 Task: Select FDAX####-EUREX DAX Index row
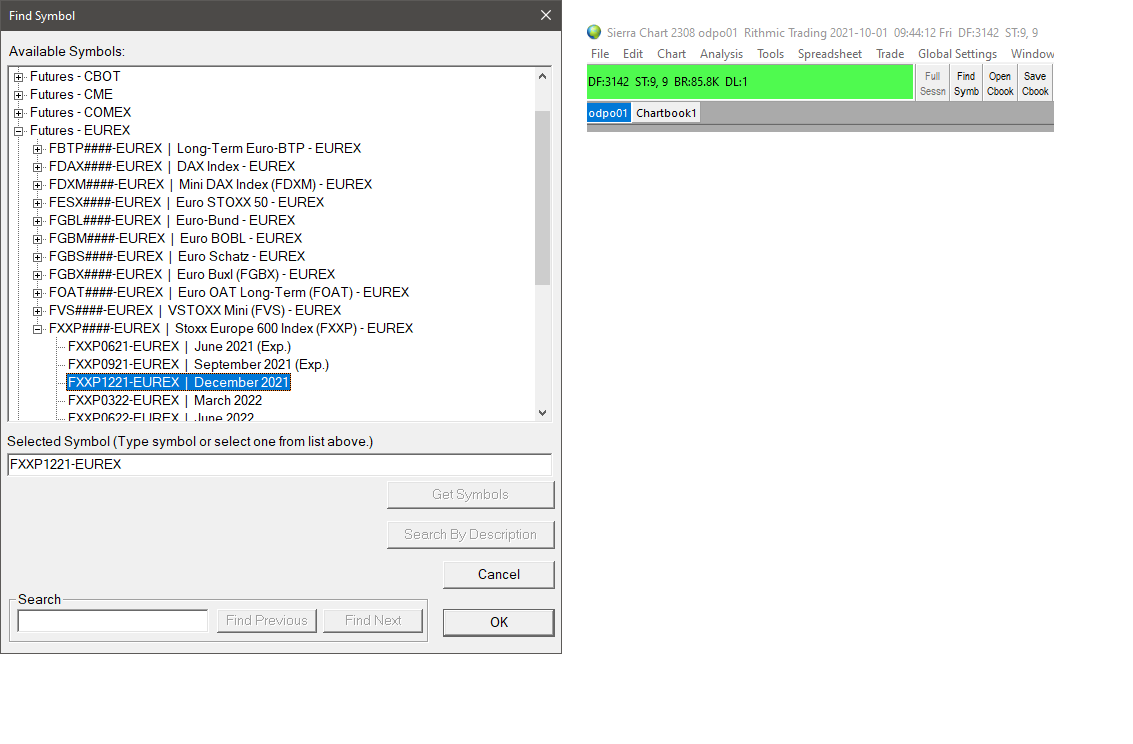(172, 167)
